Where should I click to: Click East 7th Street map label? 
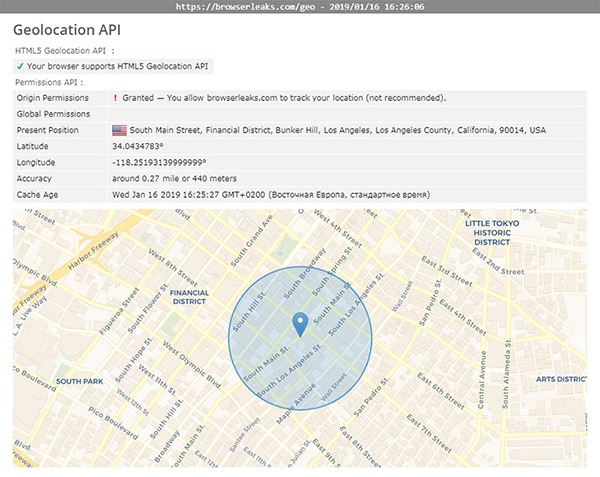[429, 433]
